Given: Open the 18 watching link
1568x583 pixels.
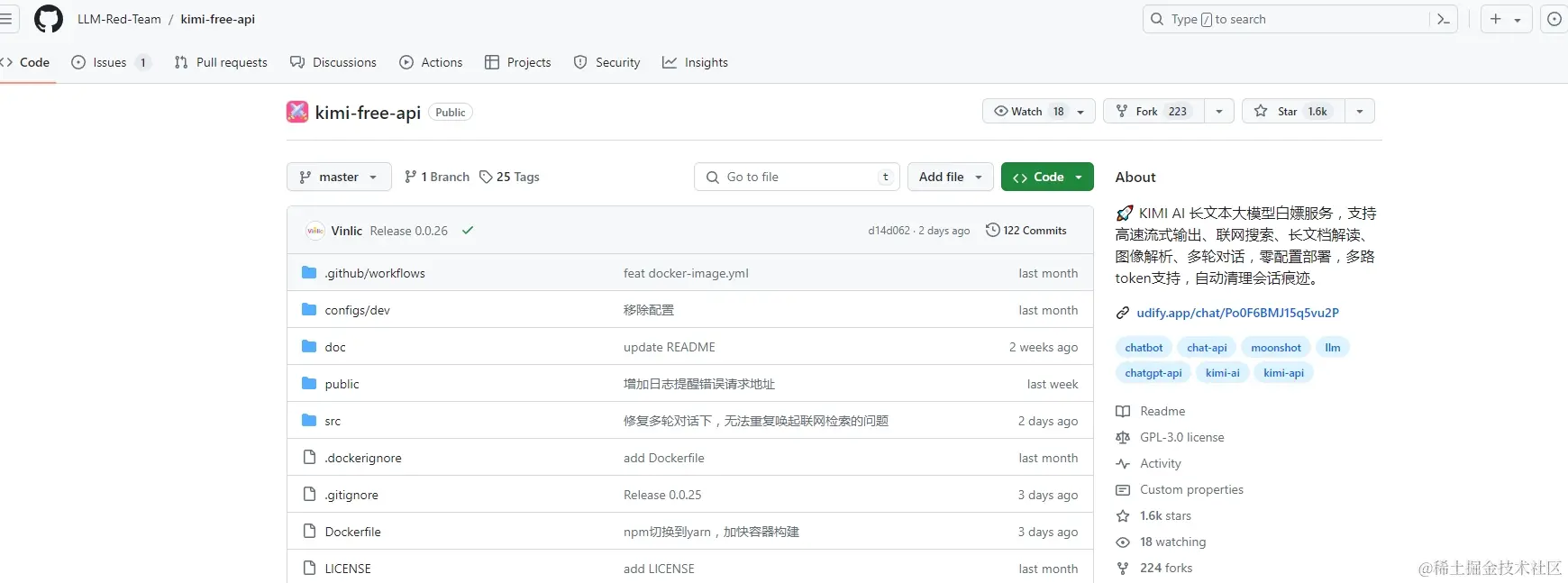Looking at the screenshot, I should pyautogui.click(x=1172, y=542).
